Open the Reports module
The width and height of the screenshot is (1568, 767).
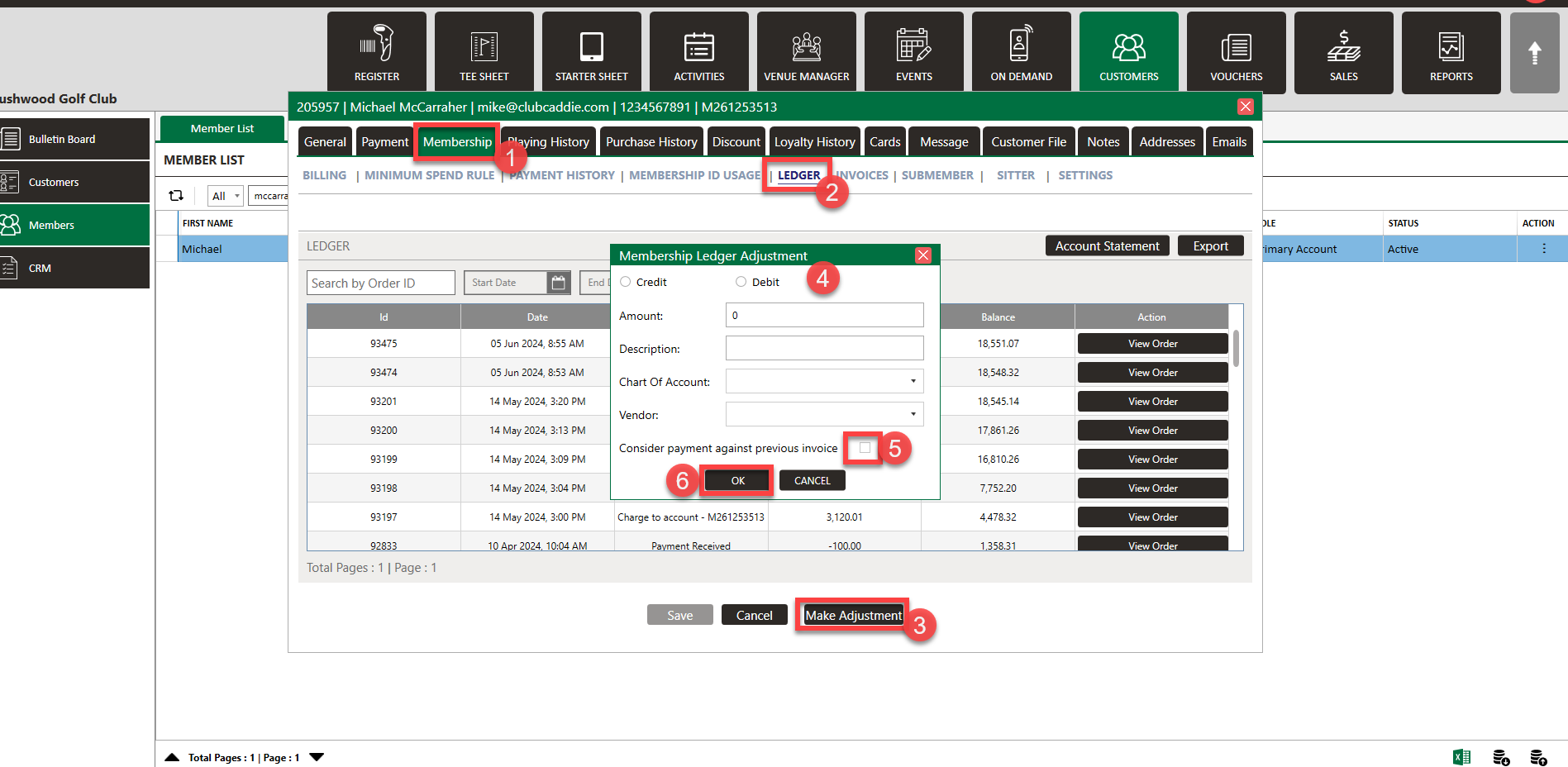point(1451,53)
